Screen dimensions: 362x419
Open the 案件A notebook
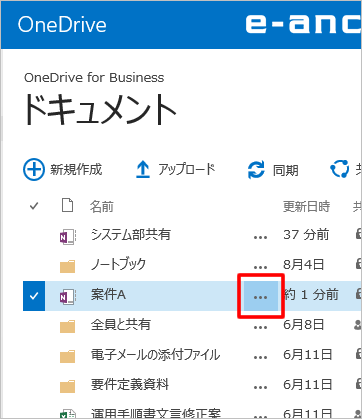[108, 295]
